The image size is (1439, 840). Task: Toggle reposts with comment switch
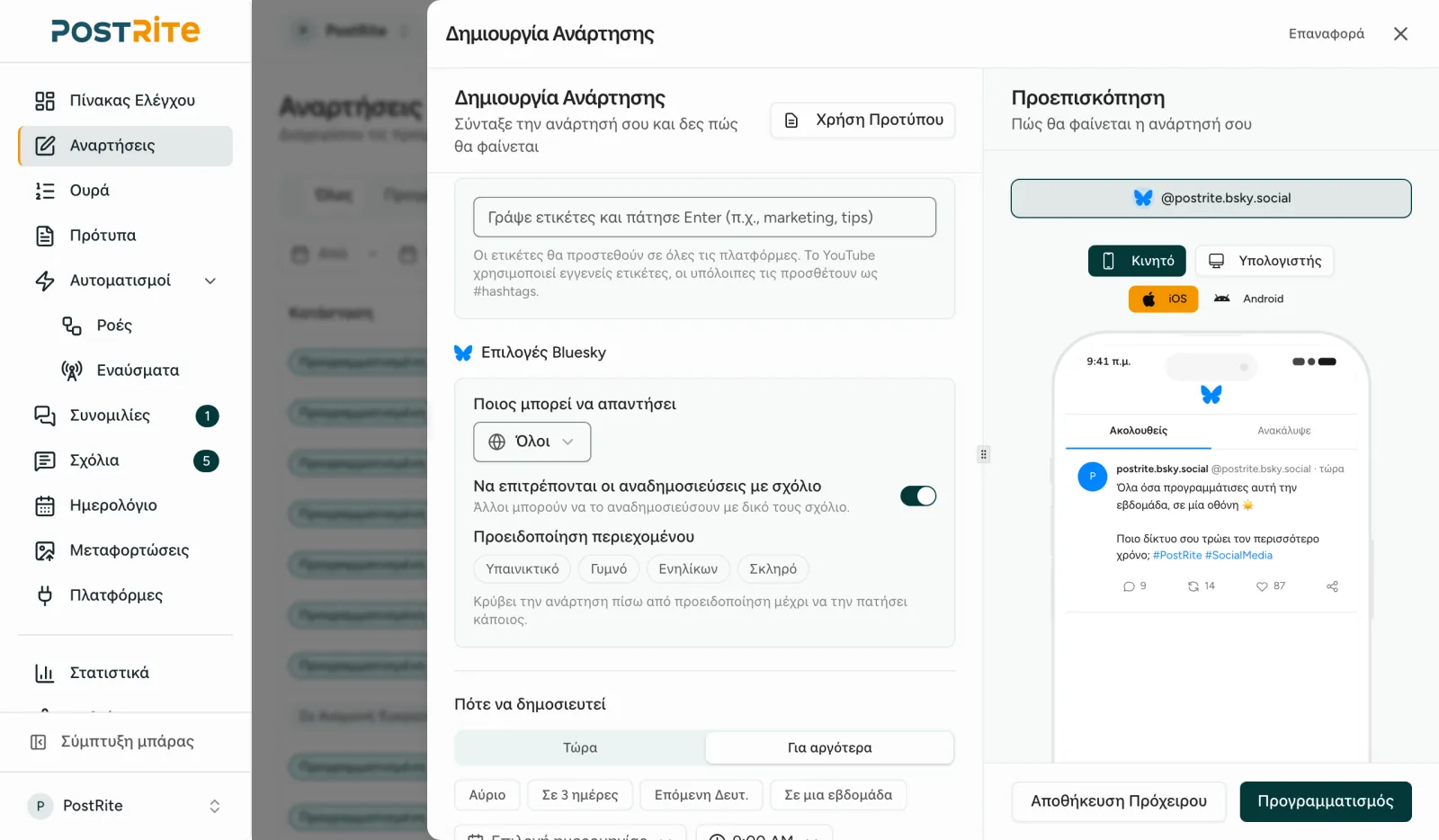918,496
